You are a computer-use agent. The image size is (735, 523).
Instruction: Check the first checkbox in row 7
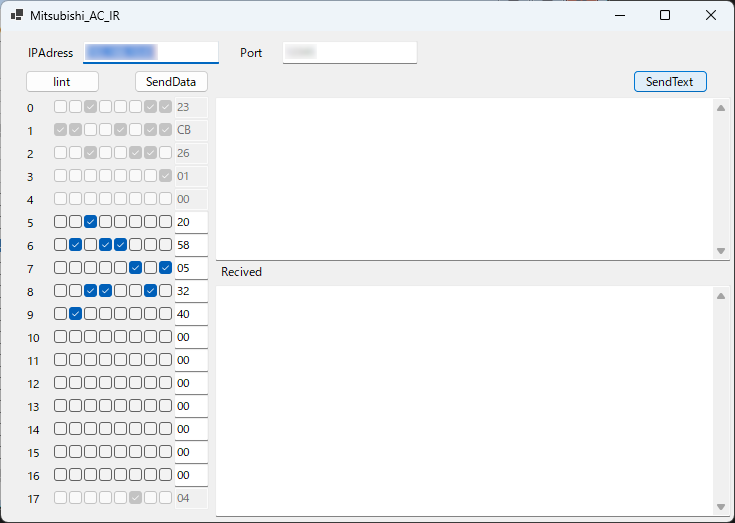pyautogui.click(x=60, y=267)
